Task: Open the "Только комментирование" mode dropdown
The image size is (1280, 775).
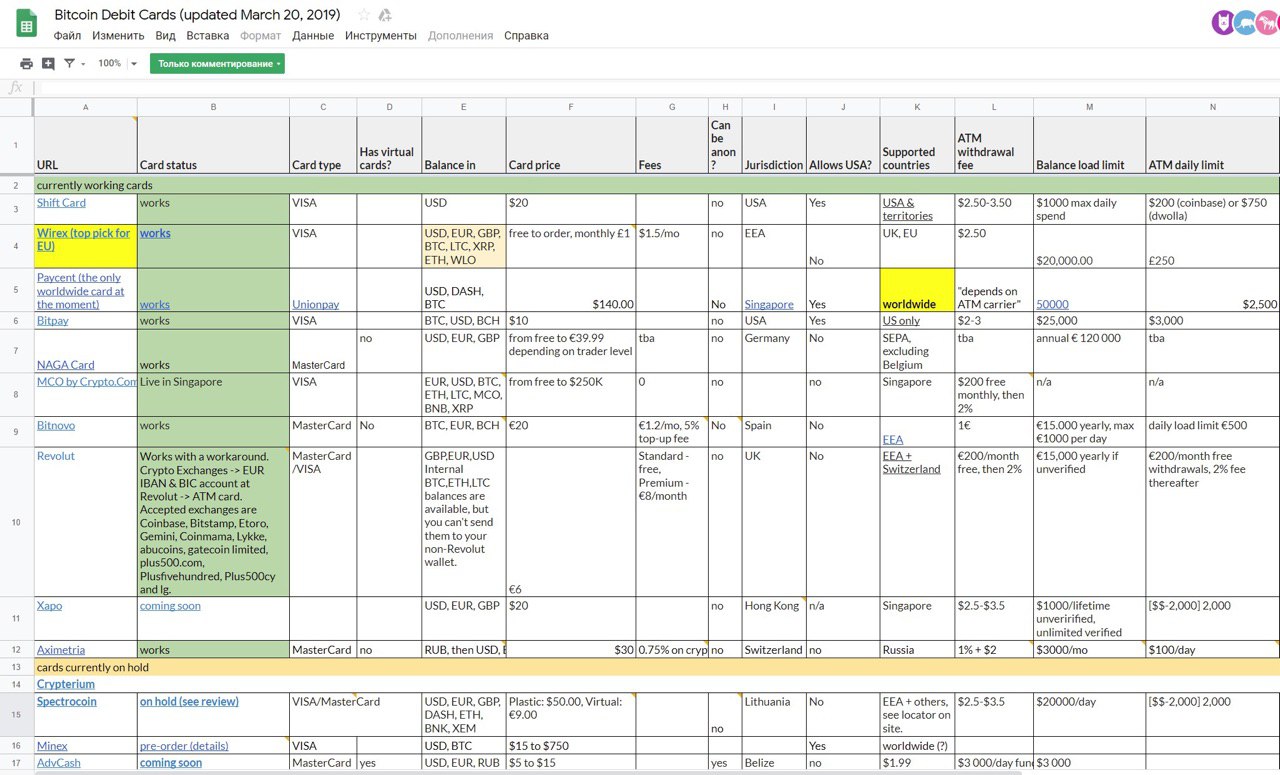Action: point(217,63)
